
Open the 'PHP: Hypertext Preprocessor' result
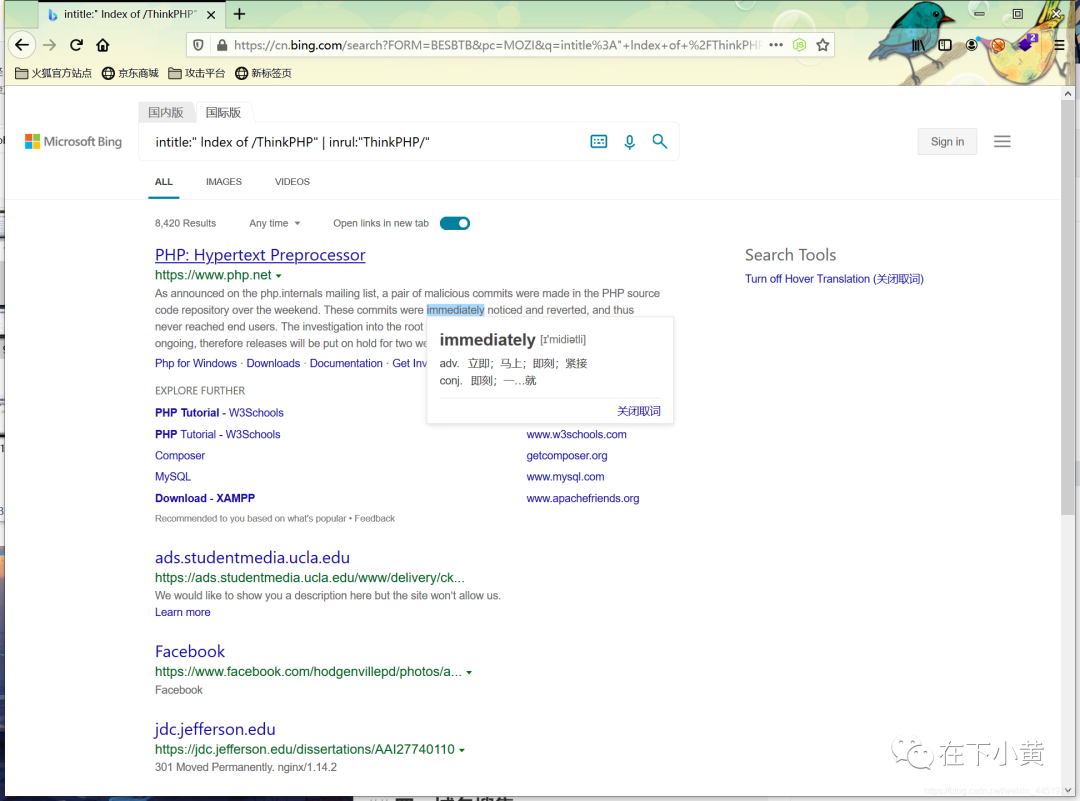coord(260,255)
